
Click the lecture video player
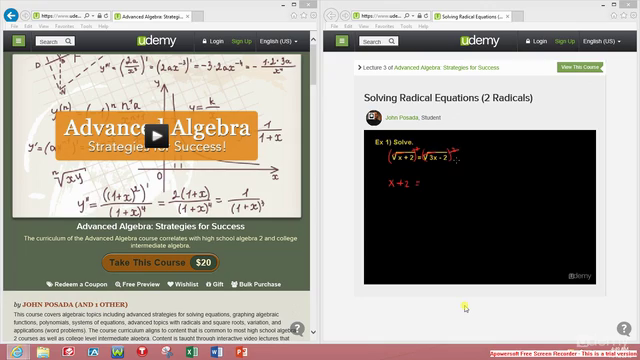pos(480,207)
